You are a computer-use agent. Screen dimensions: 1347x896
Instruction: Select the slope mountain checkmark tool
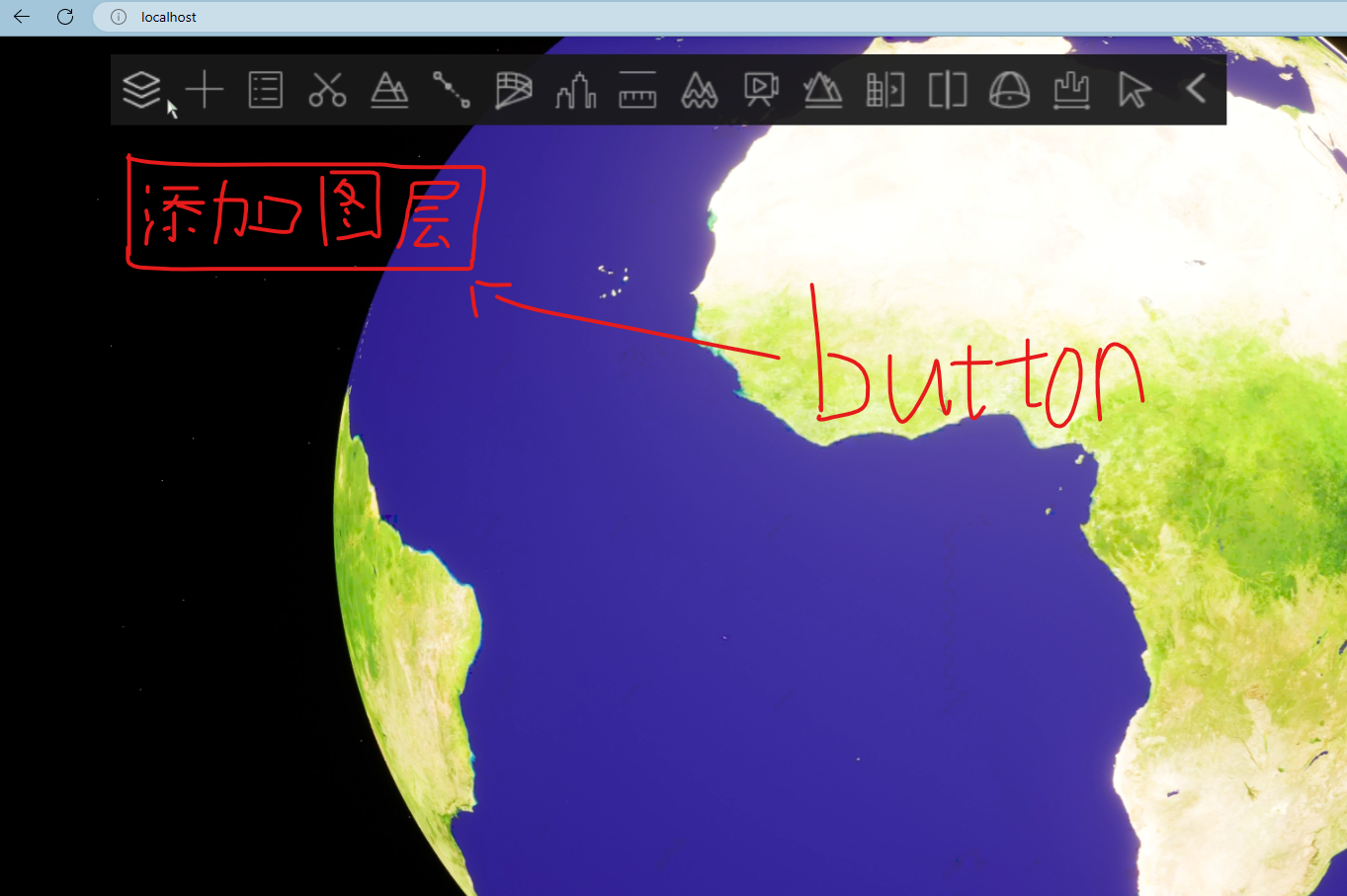(x=823, y=90)
